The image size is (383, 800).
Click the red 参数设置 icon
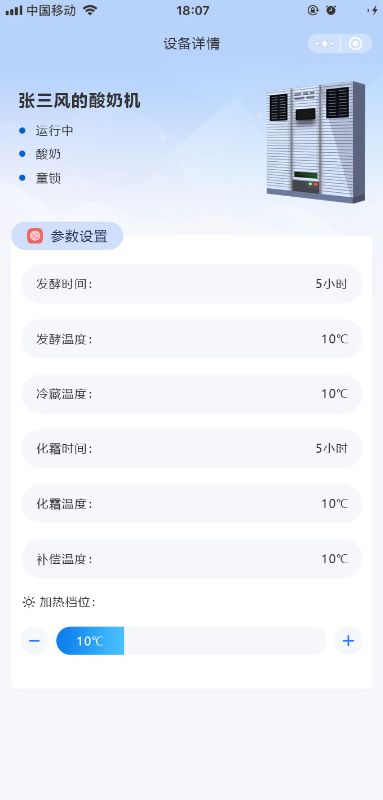35,236
